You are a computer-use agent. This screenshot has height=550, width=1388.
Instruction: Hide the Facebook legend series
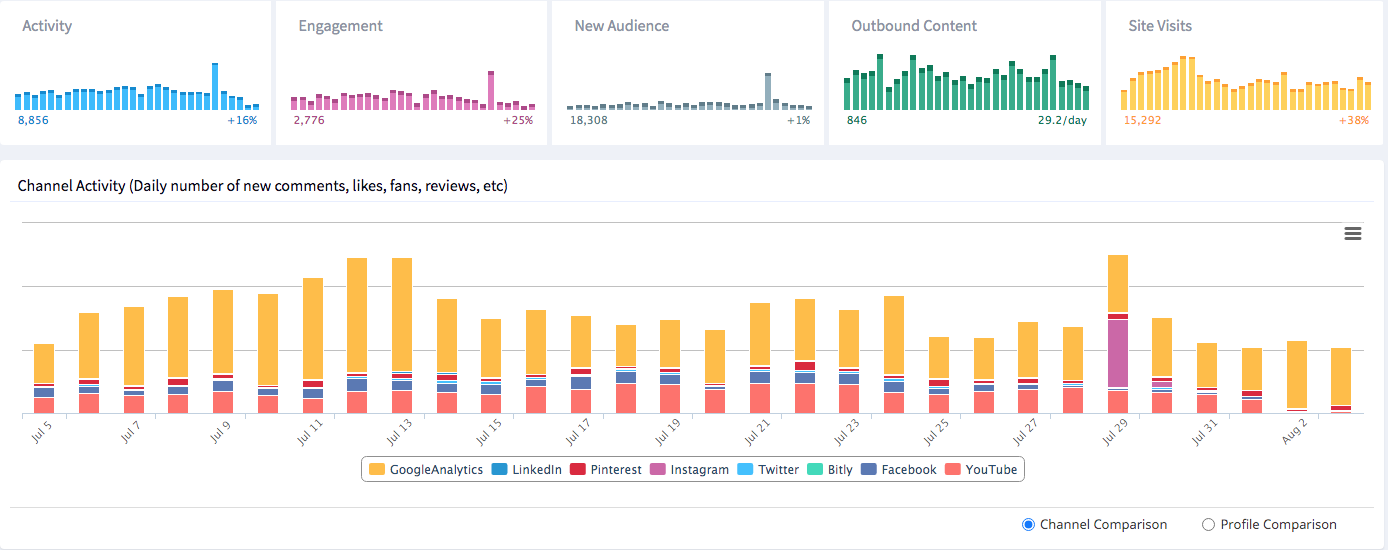point(898,470)
